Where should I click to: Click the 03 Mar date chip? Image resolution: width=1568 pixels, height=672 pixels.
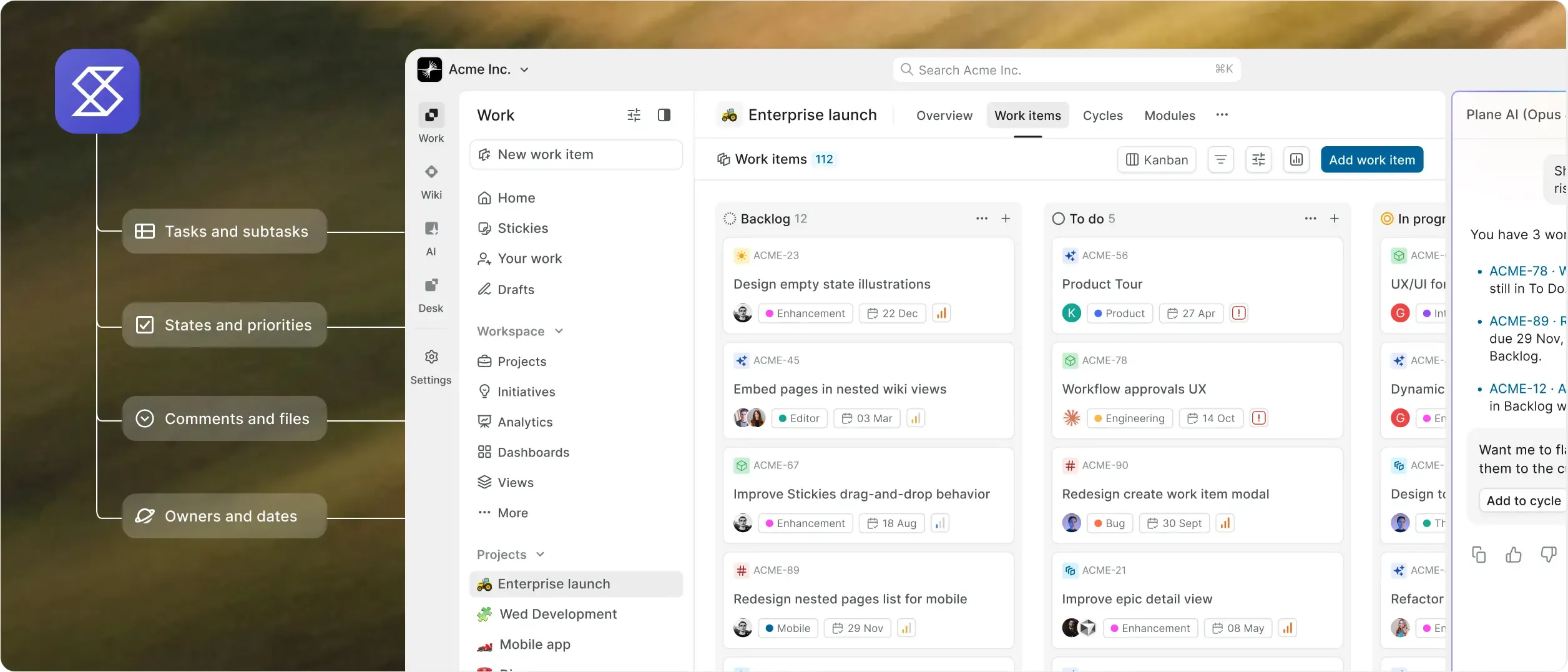[866, 418]
